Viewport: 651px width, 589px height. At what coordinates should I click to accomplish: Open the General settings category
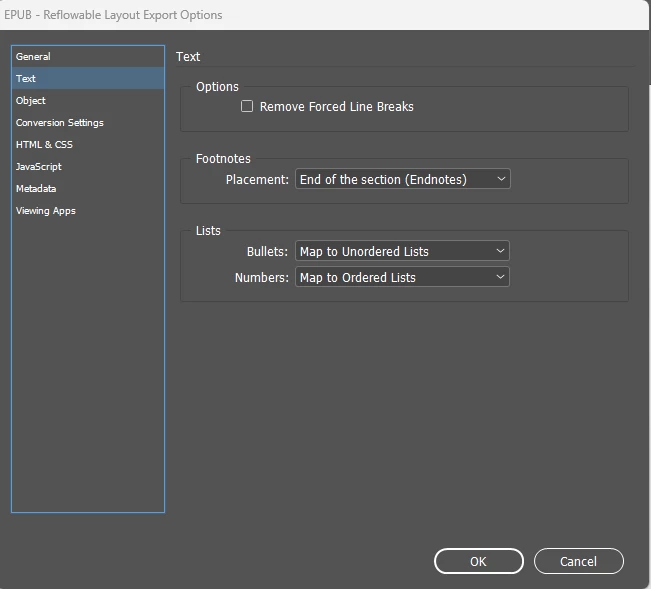[88, 56]
